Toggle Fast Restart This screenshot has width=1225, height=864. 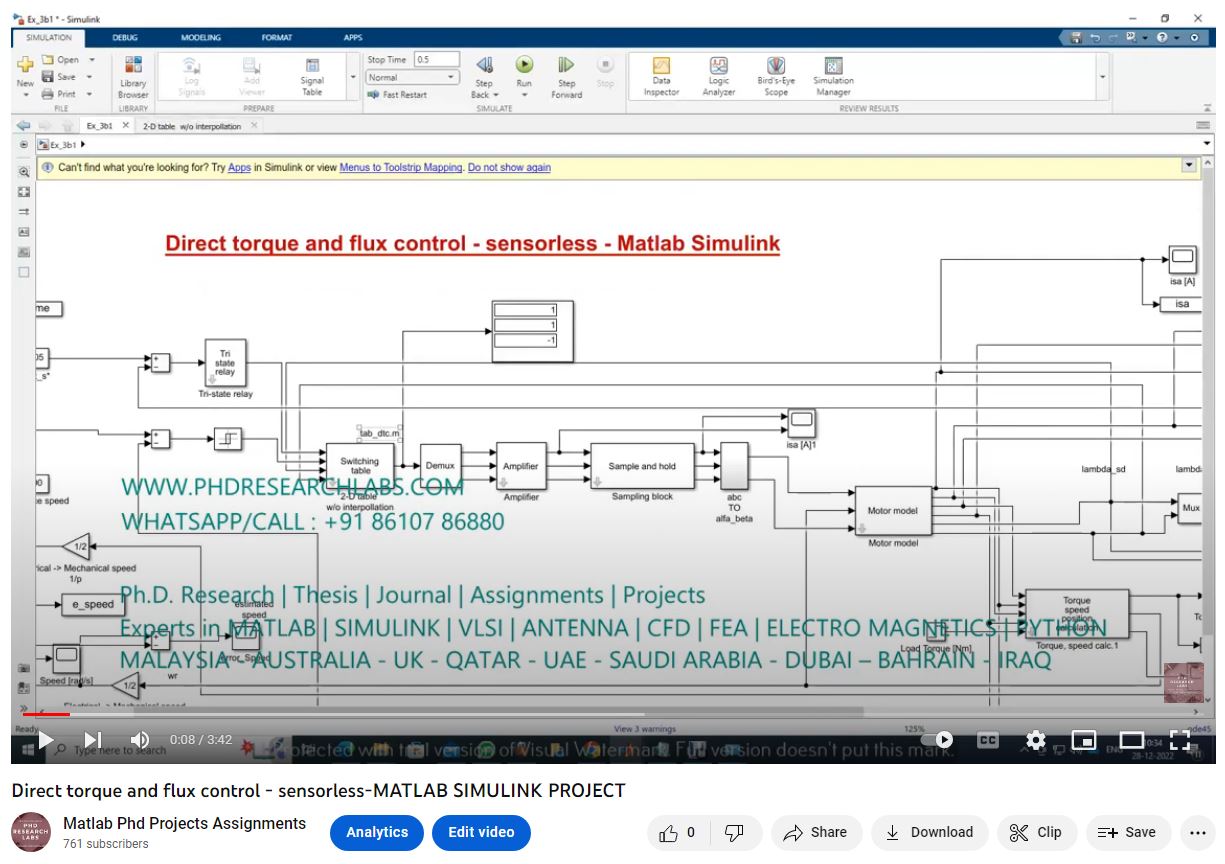[397, 95]
